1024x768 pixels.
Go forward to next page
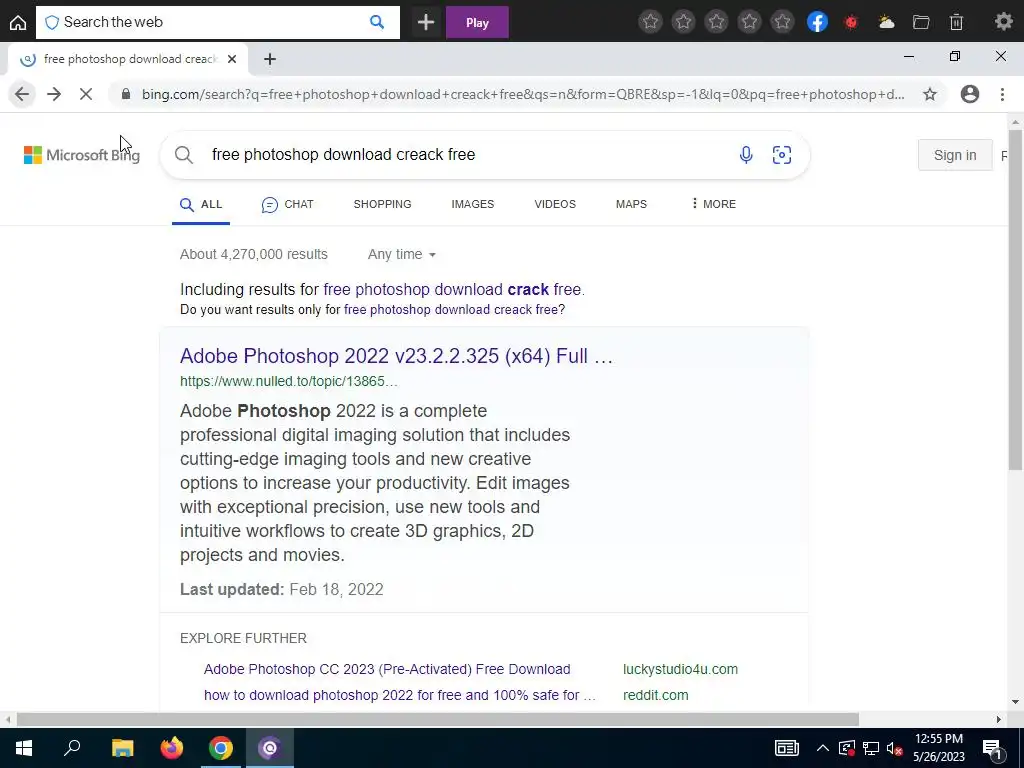click(54, 94)
